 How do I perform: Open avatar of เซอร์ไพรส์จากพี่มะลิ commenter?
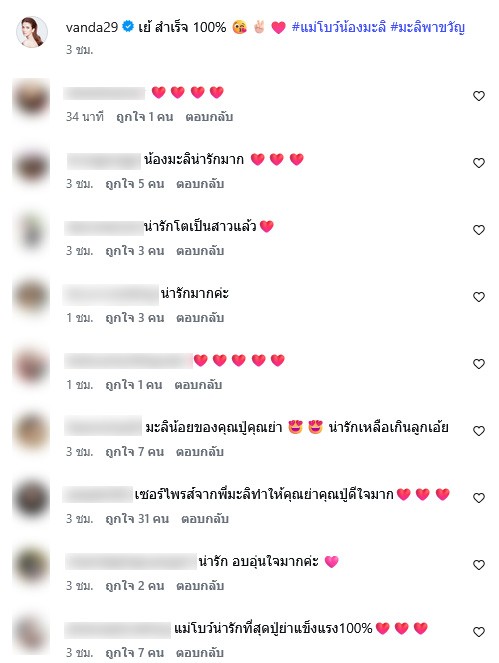tap(31, 499)
